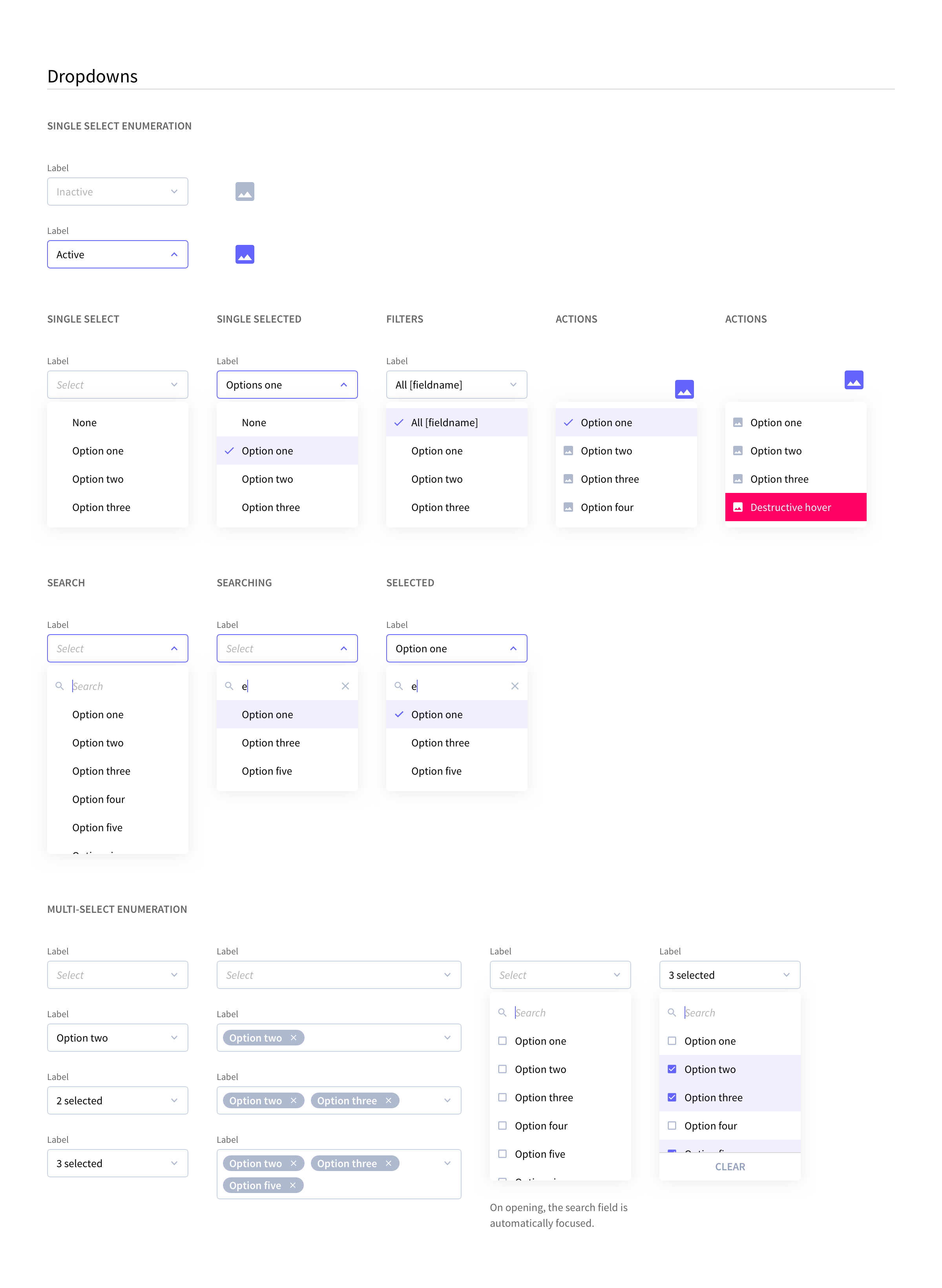
Task: Open the Select dropdown under Single Select
Action: point(117,385)
